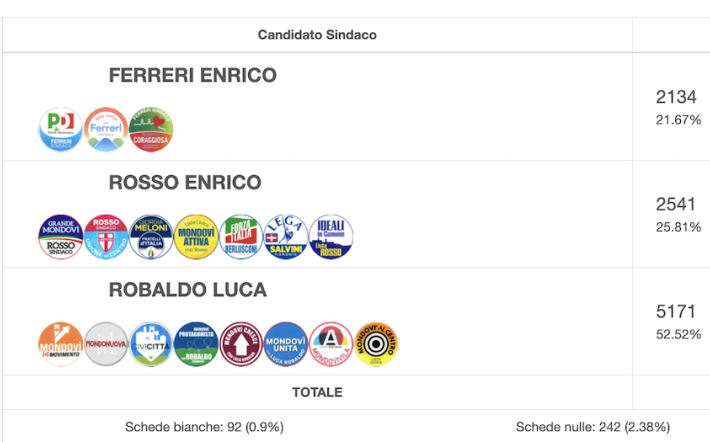Open the grey Mondonuova list emblem
Viewport: 710px width, 442px height.
pos(106,344)
